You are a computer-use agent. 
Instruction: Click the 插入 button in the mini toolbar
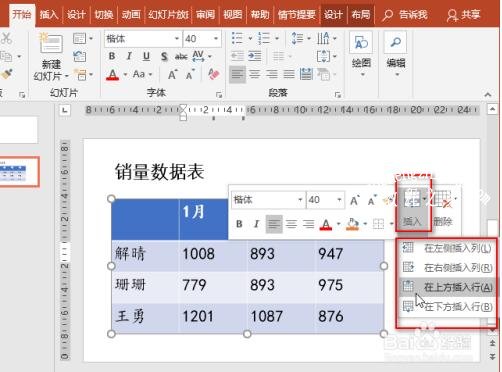click(x=412, y=207)
